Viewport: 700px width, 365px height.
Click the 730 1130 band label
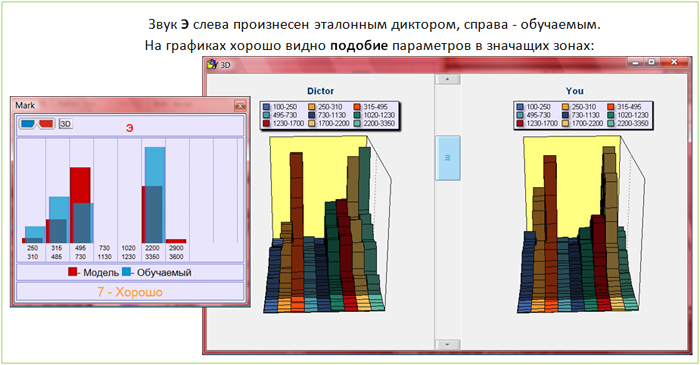pos(104,253)
